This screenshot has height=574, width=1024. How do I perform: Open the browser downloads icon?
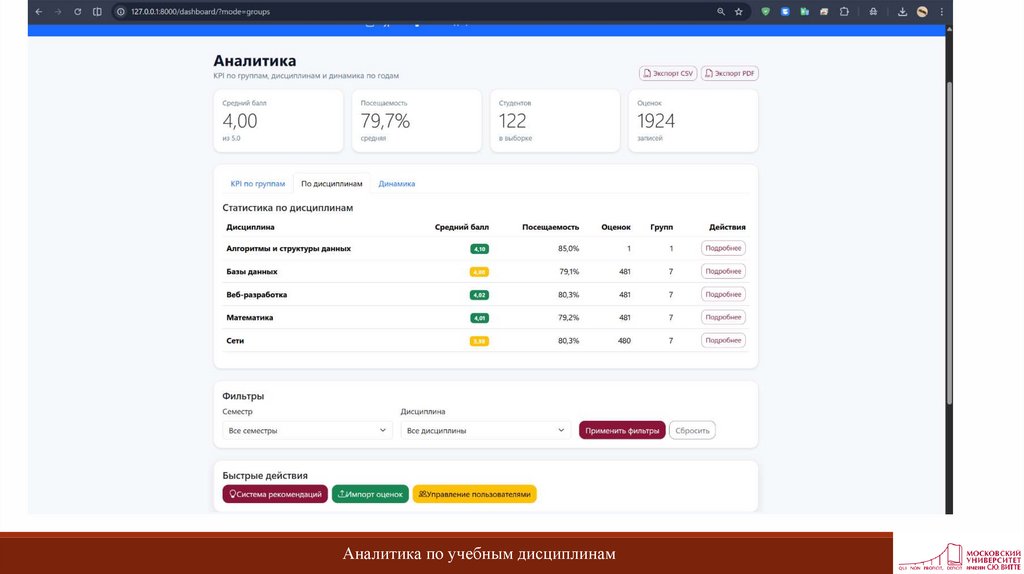pyautogui.click(x=902, y=12)
